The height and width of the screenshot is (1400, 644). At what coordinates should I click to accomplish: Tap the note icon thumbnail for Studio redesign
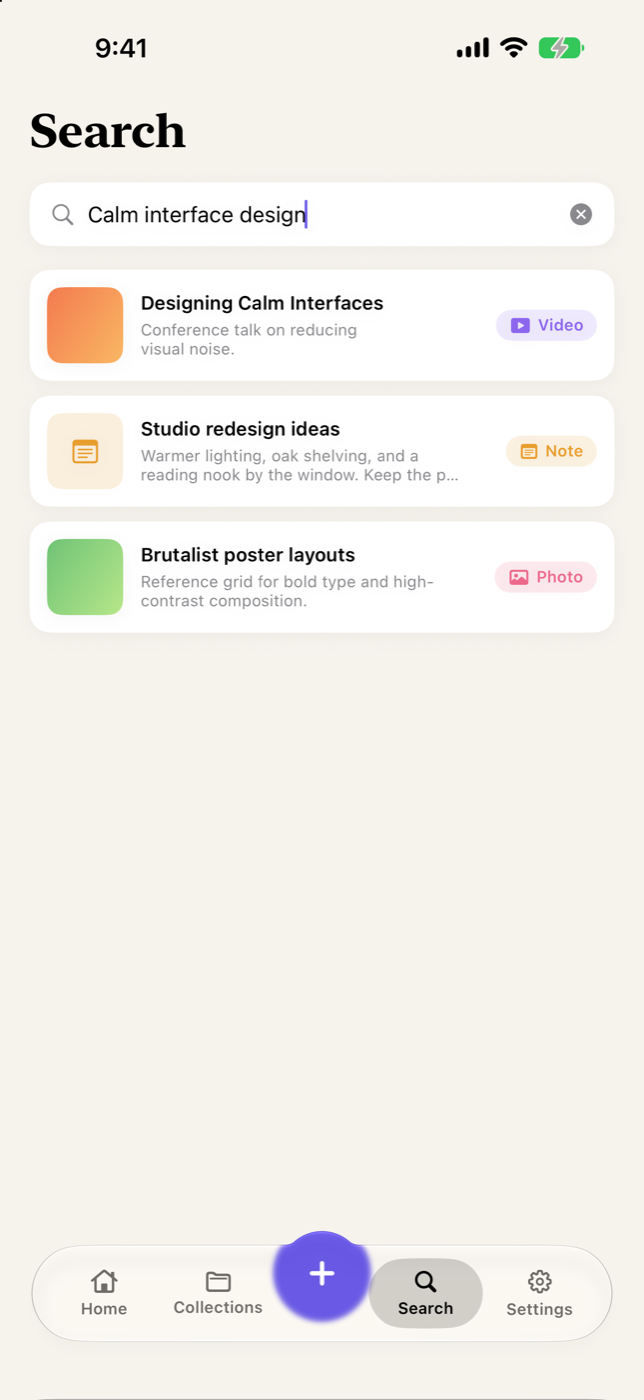pyautogui.click(x=85, y=451)
